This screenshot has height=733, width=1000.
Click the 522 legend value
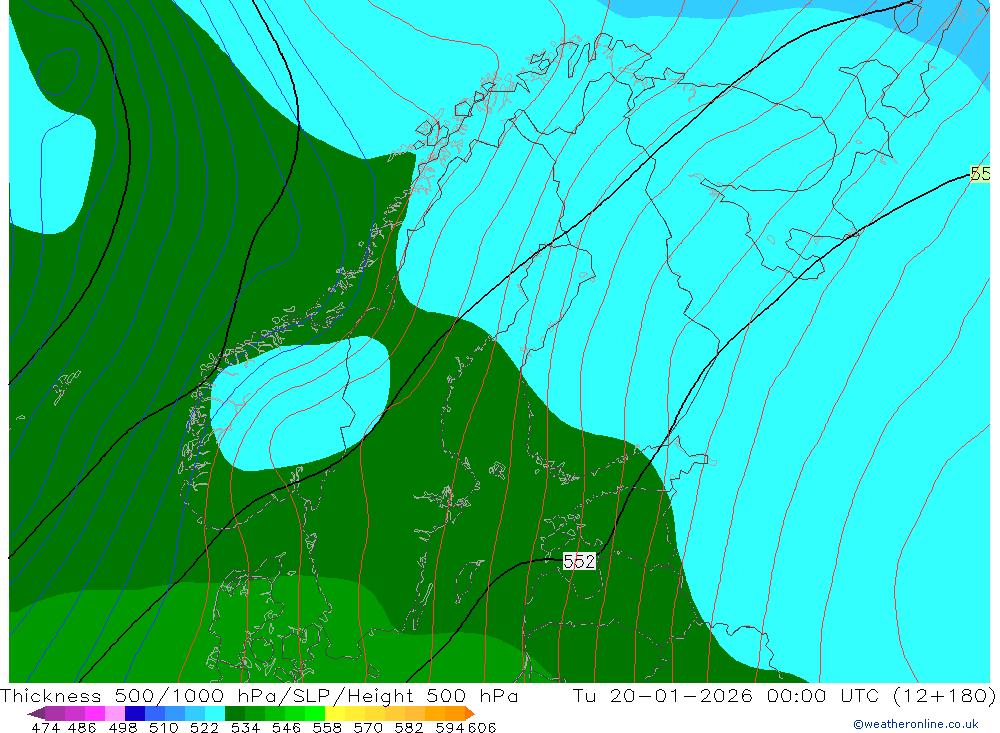203,727
